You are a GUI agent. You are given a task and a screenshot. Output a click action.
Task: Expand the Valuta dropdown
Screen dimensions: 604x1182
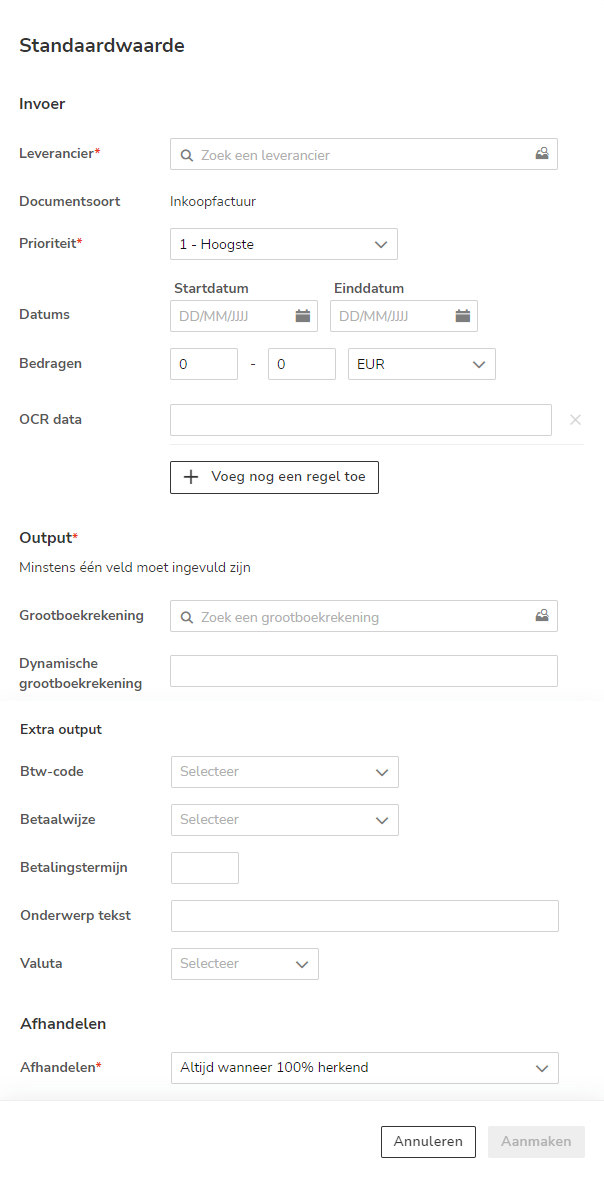click(x=245, y=964)
